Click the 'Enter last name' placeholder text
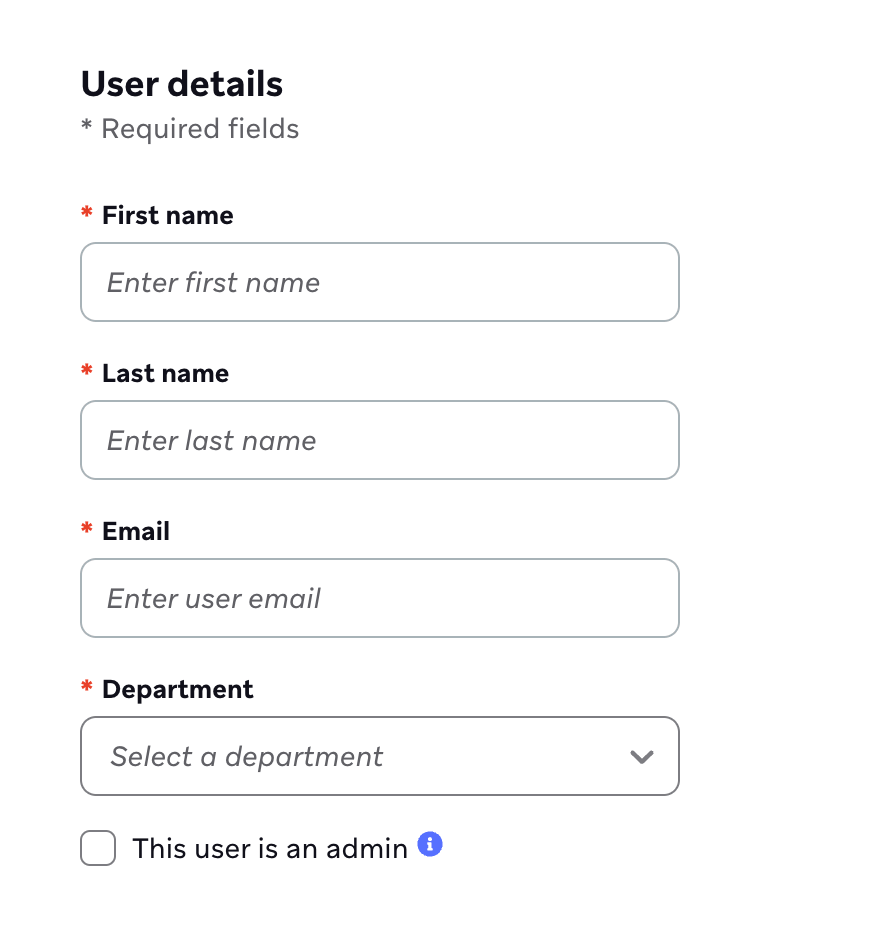Viewport: 874px width, 942px height. point(212,440)
